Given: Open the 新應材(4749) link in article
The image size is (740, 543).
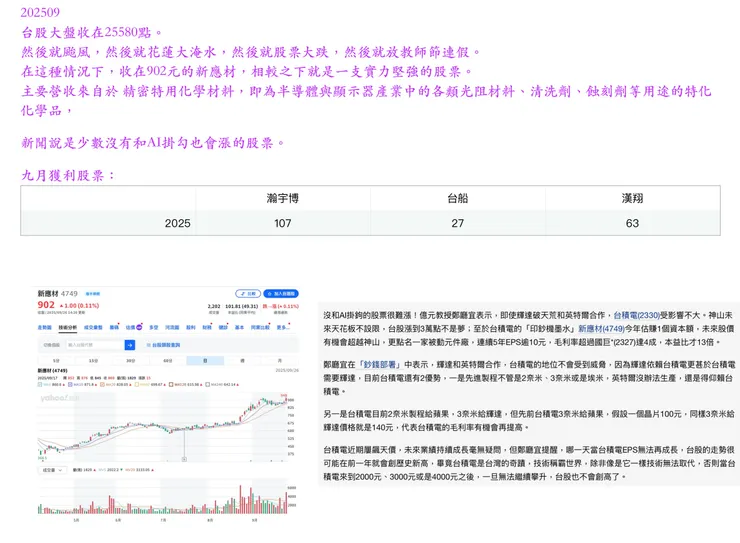Looking at the screenshot, I should [601, 328].
